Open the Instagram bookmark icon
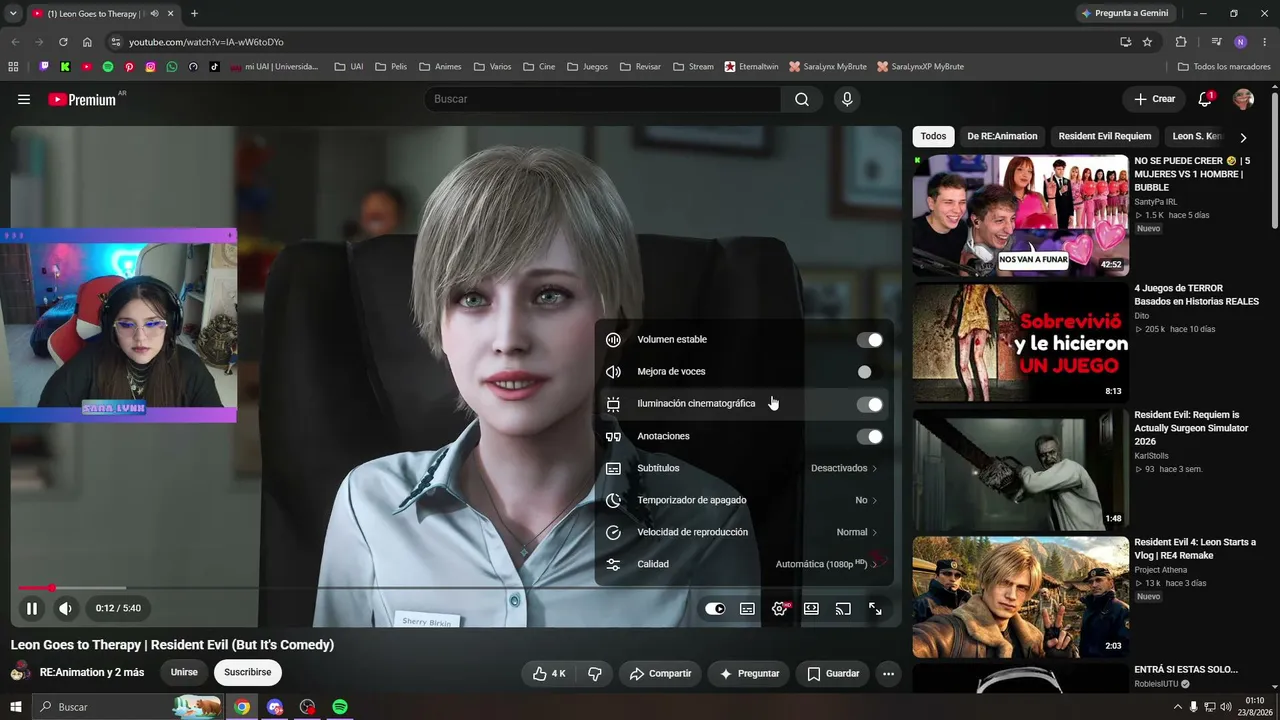 click(151, 67)
